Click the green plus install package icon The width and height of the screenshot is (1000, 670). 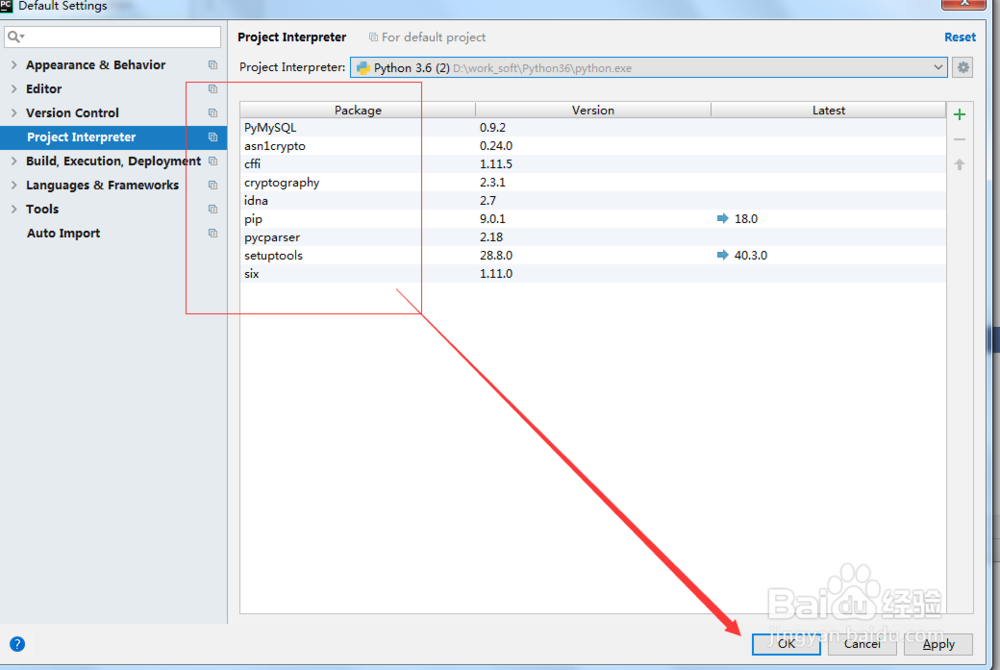pyautogui.click(x=959, y=115)
